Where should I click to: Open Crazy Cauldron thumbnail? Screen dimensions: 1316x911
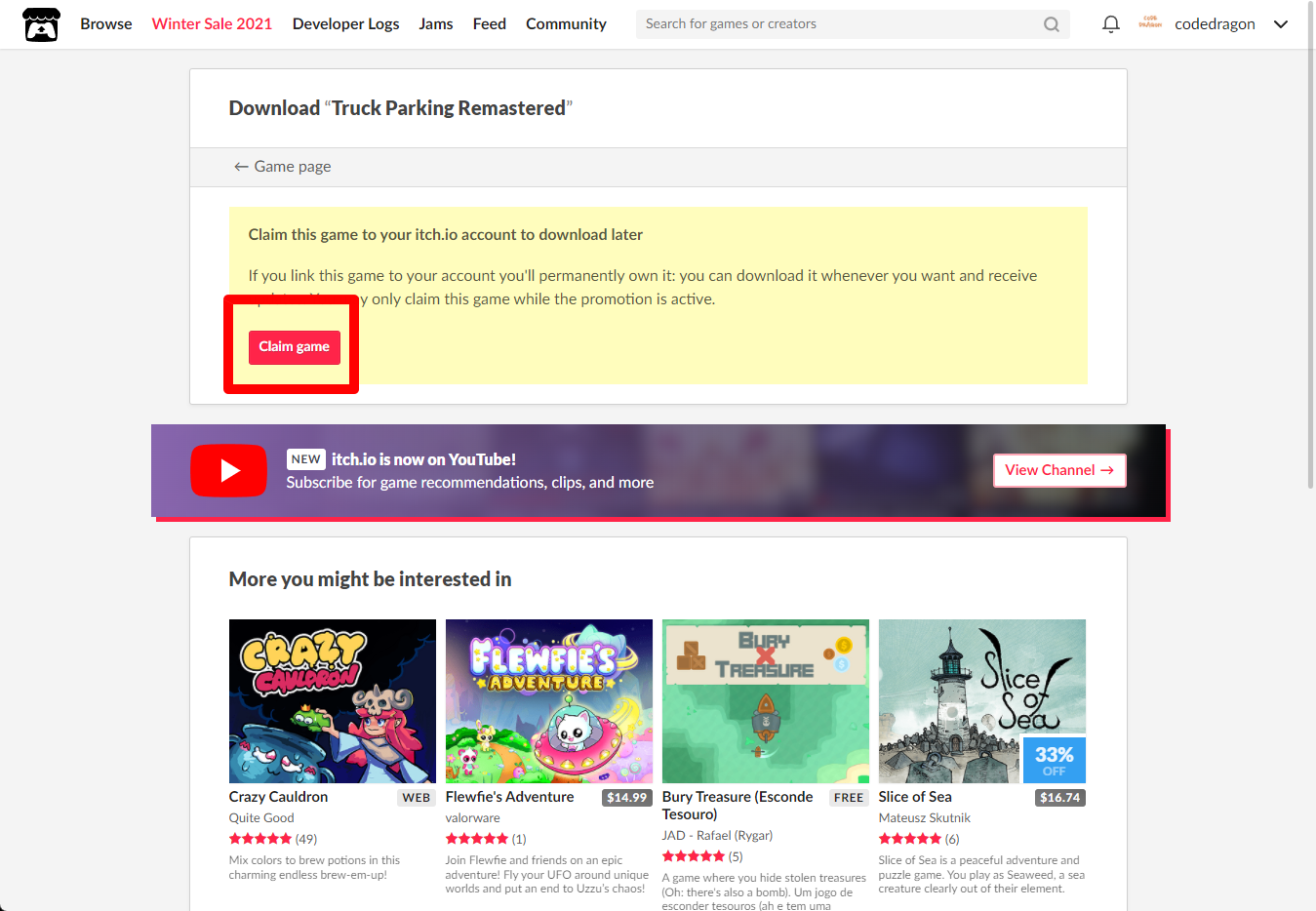pos(333,701)
